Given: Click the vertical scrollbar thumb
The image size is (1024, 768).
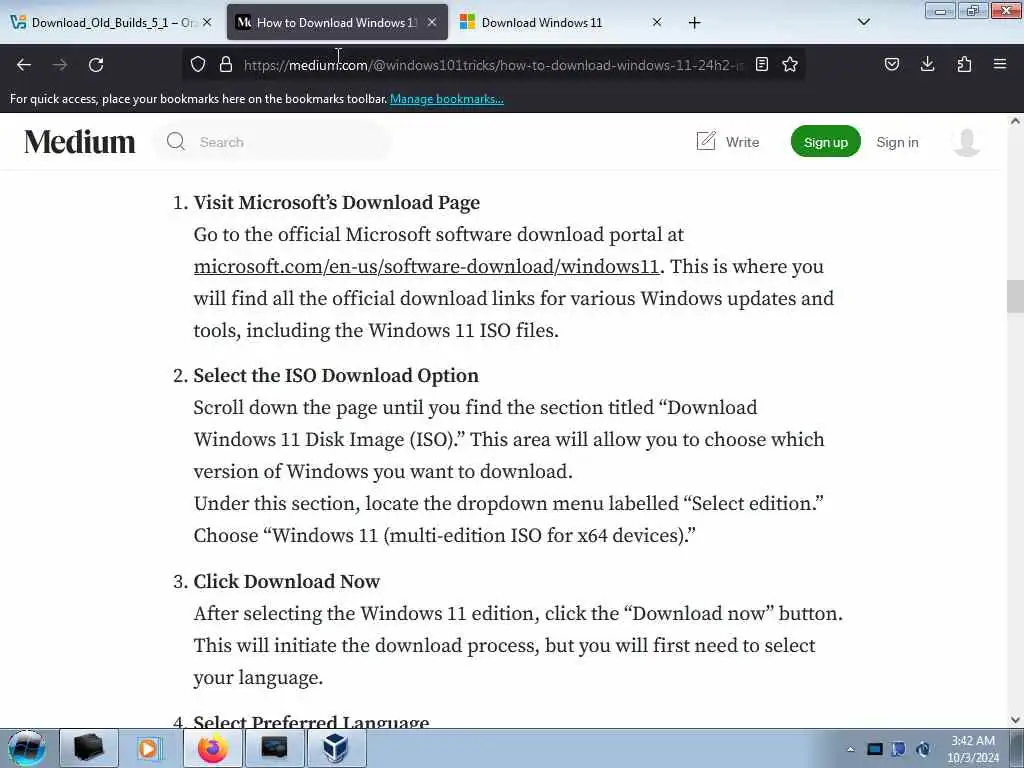Looking at the screenshot, I should [x=1015, y=296].
